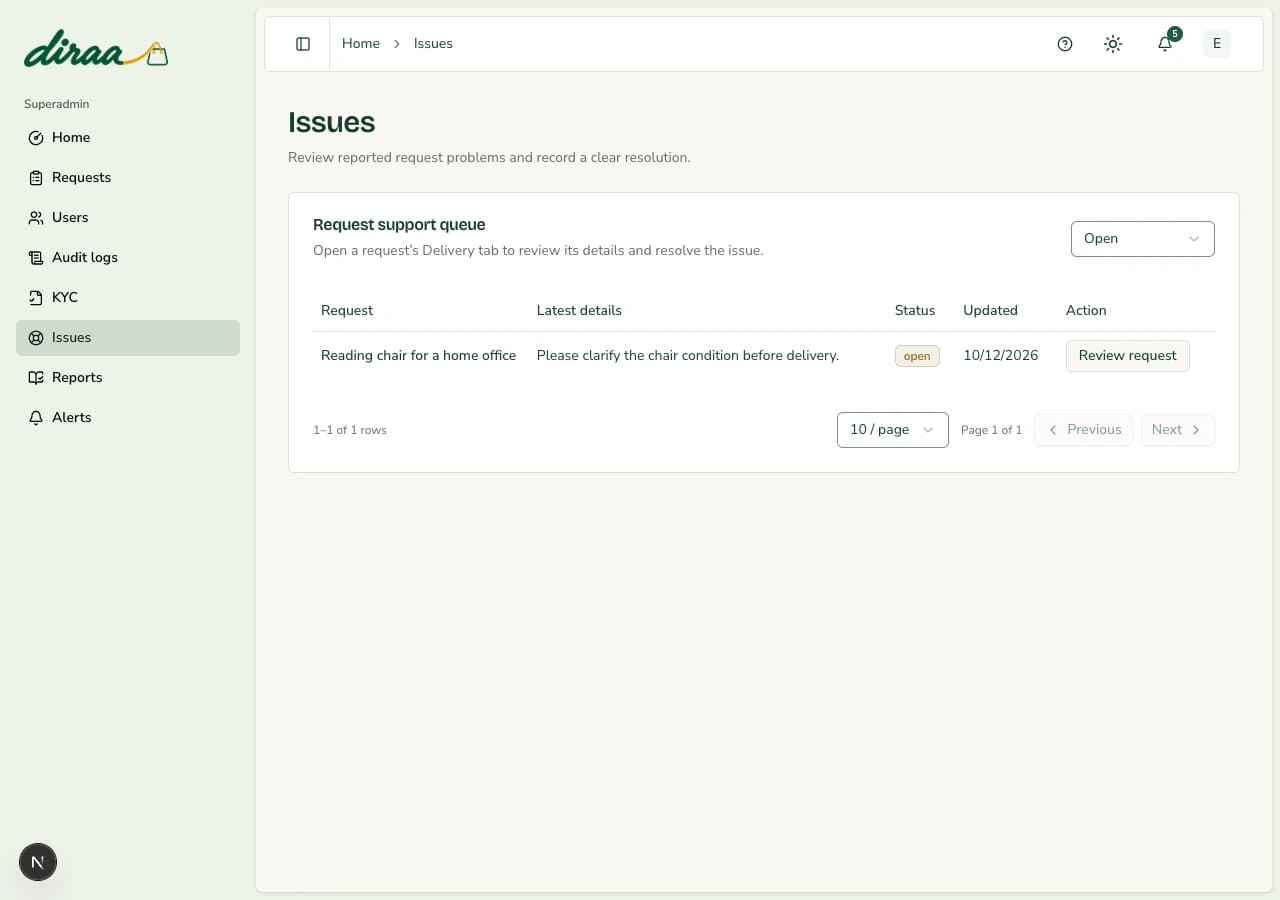Click the Requests clipboard icon in sidebar
This screenshot has height=900, width=1280.
click(x=36, y=178)
